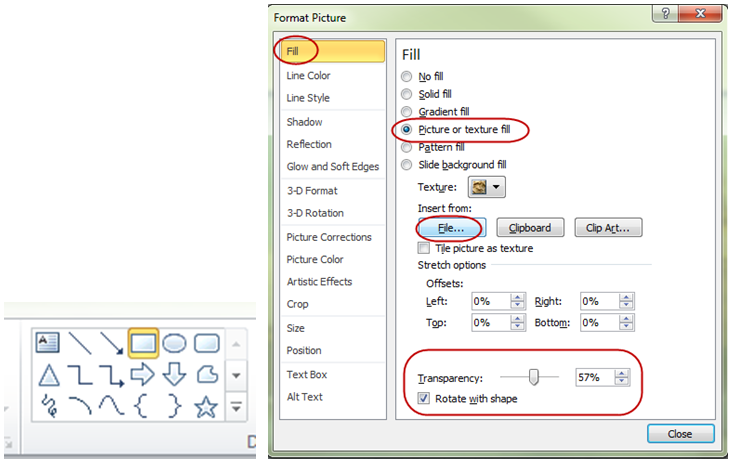Viewport: 731px width, 462px height.
Task: Select the 5-Point Star shape
Action: coord(206,406)
